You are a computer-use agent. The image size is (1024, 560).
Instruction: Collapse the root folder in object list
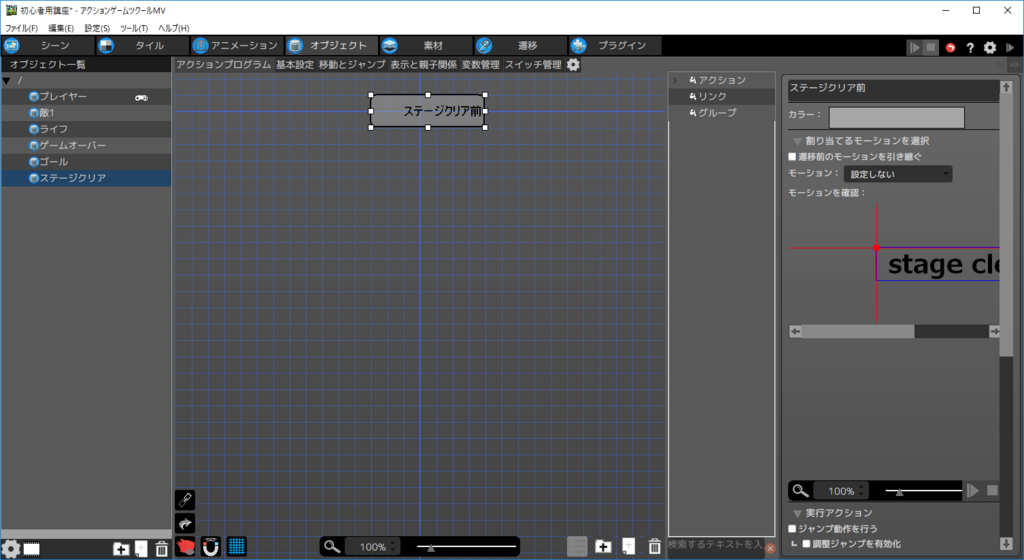pyautogui.click(x=7, y=81)
